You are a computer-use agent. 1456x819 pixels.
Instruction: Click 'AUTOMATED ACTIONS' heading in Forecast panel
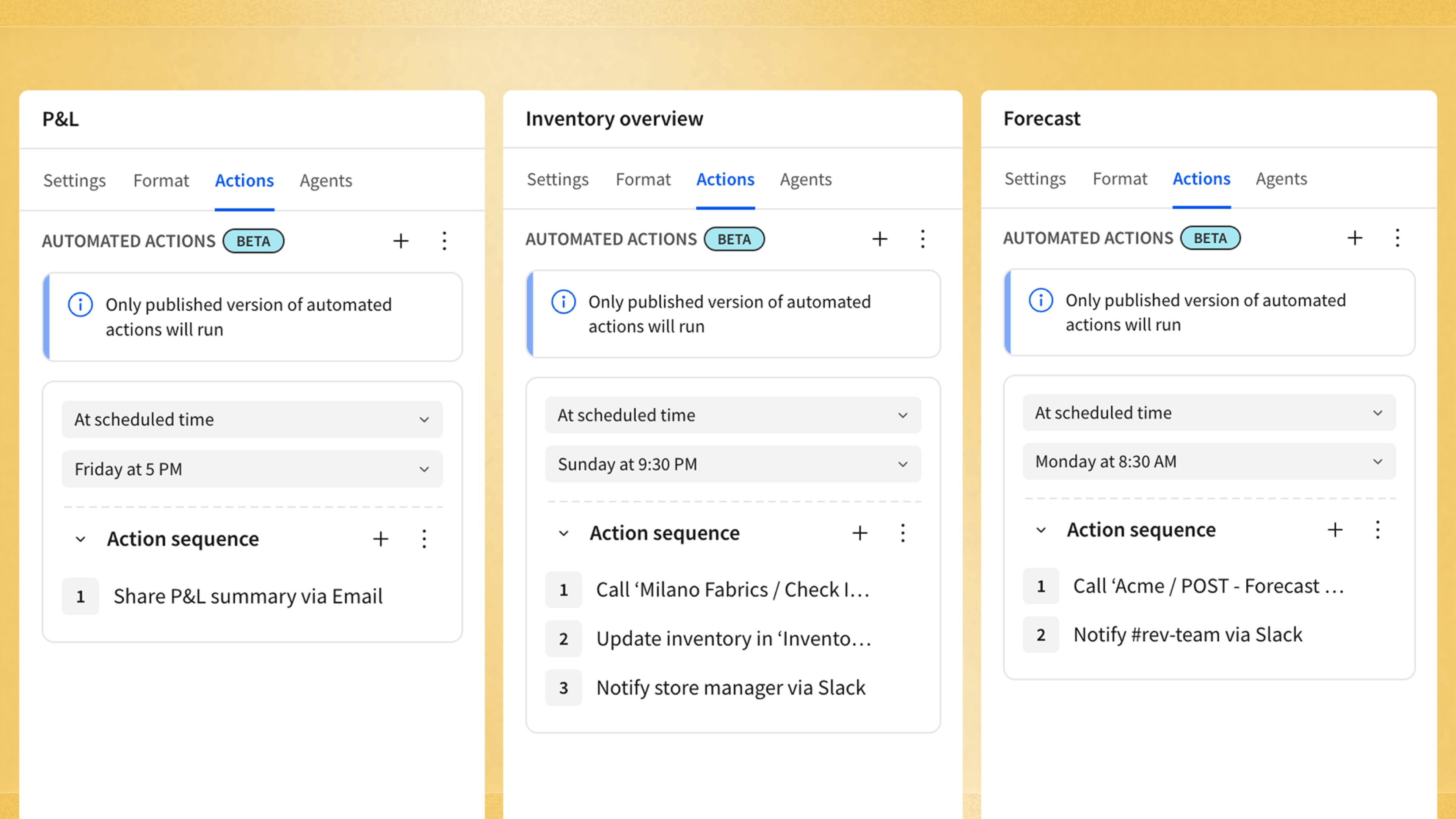1088,238
